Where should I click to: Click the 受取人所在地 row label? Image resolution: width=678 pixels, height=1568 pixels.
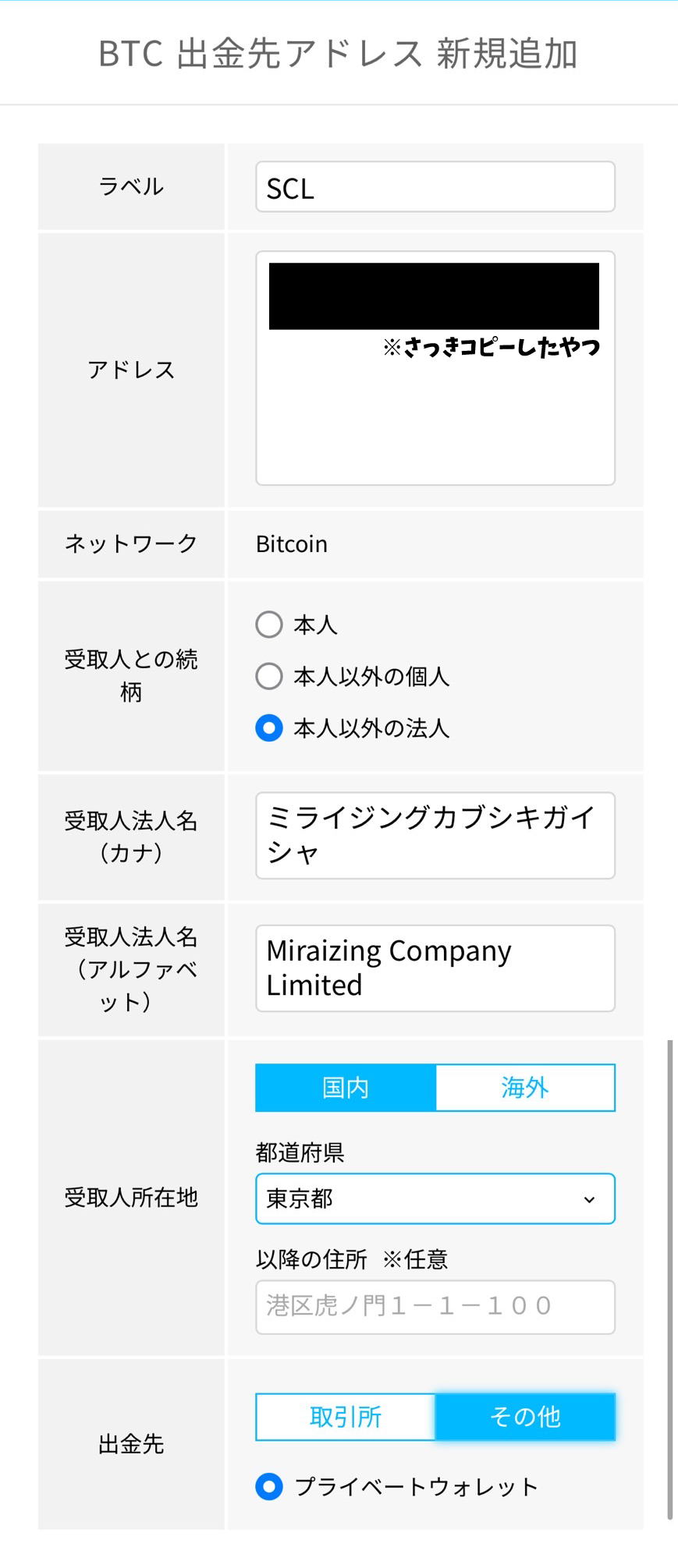pos(131,1198)
